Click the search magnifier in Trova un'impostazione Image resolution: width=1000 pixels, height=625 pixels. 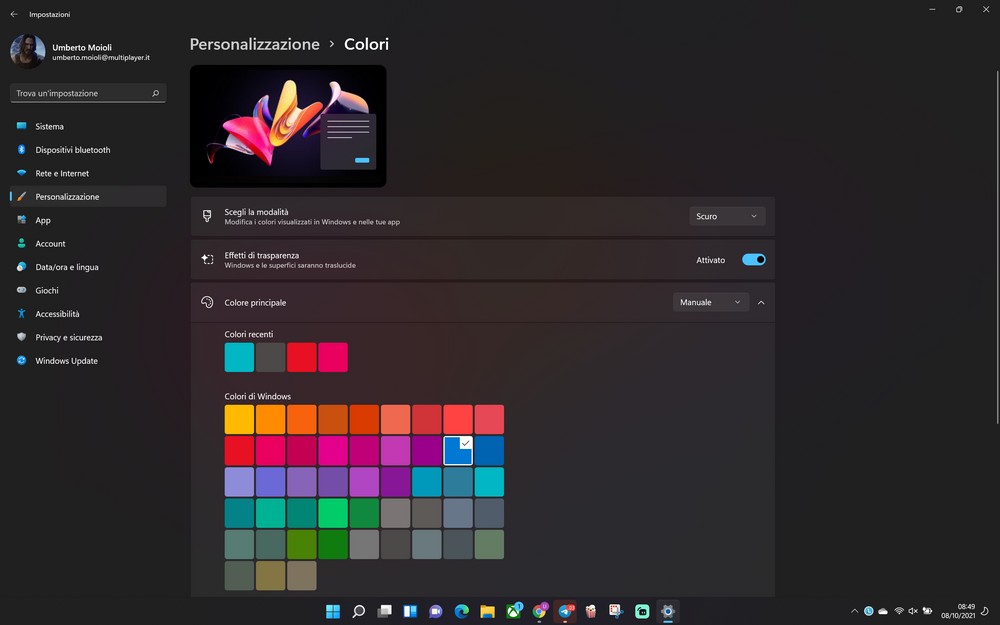click(155, 93)
